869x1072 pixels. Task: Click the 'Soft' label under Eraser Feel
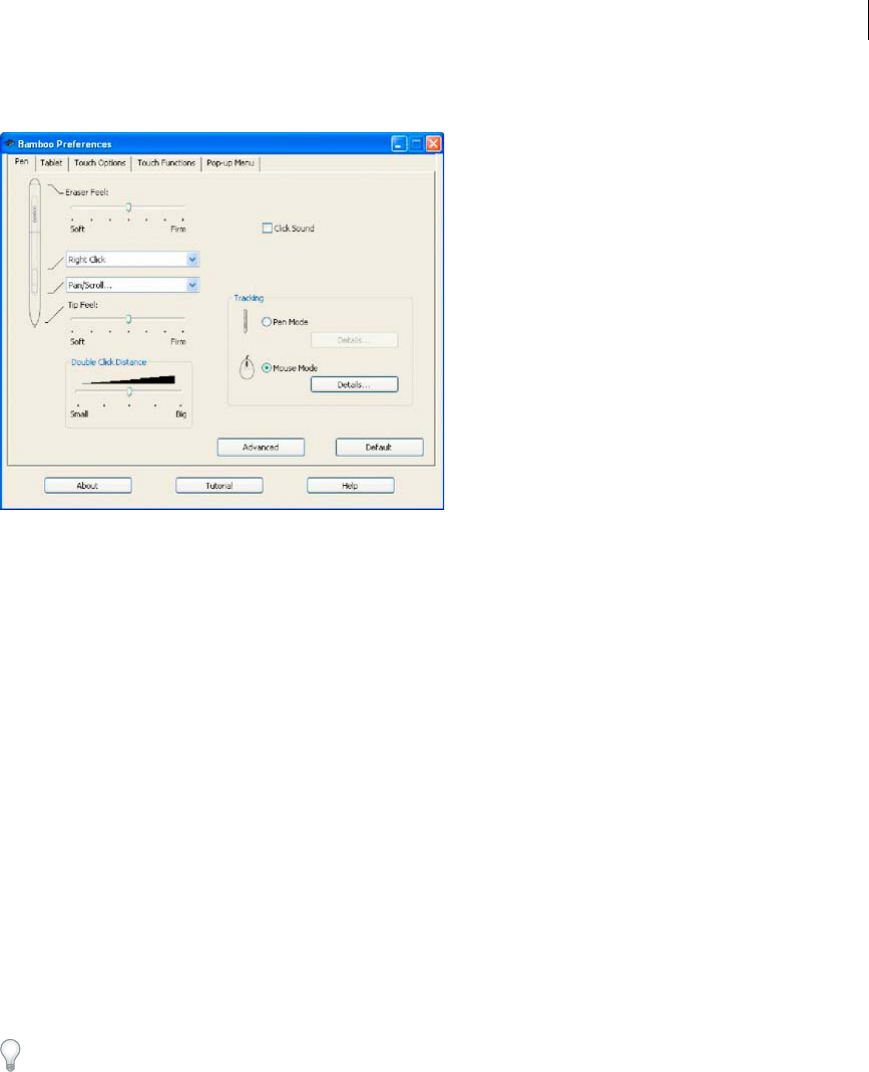[77, 229]
